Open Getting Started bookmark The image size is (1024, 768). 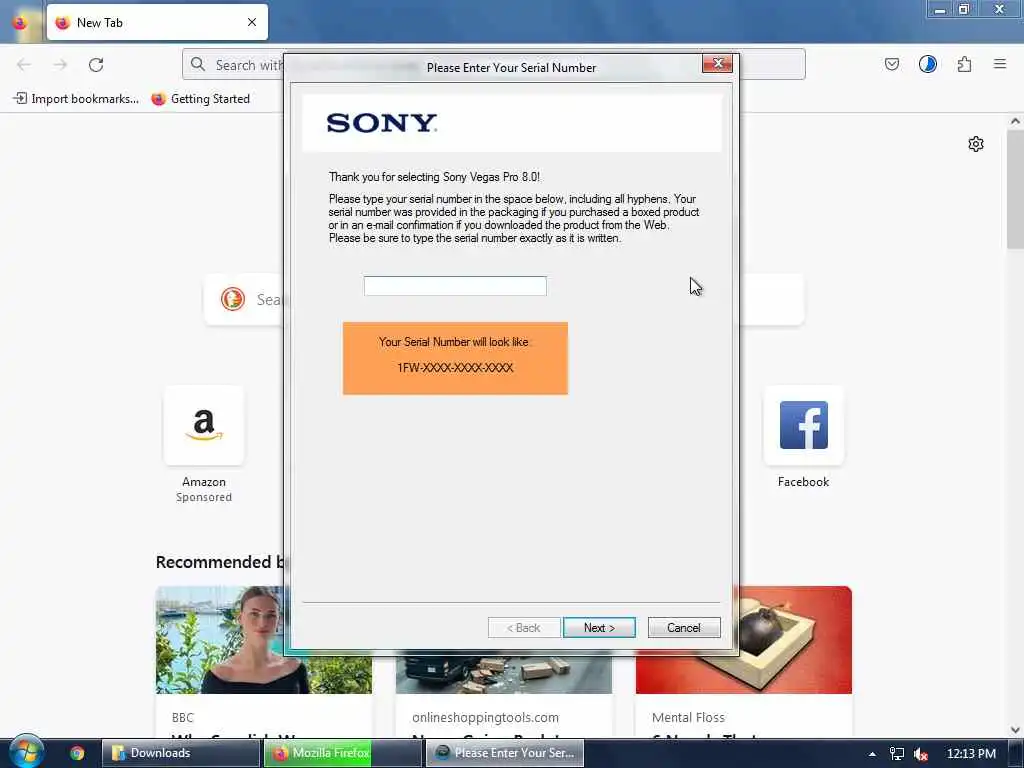(201, 99)
